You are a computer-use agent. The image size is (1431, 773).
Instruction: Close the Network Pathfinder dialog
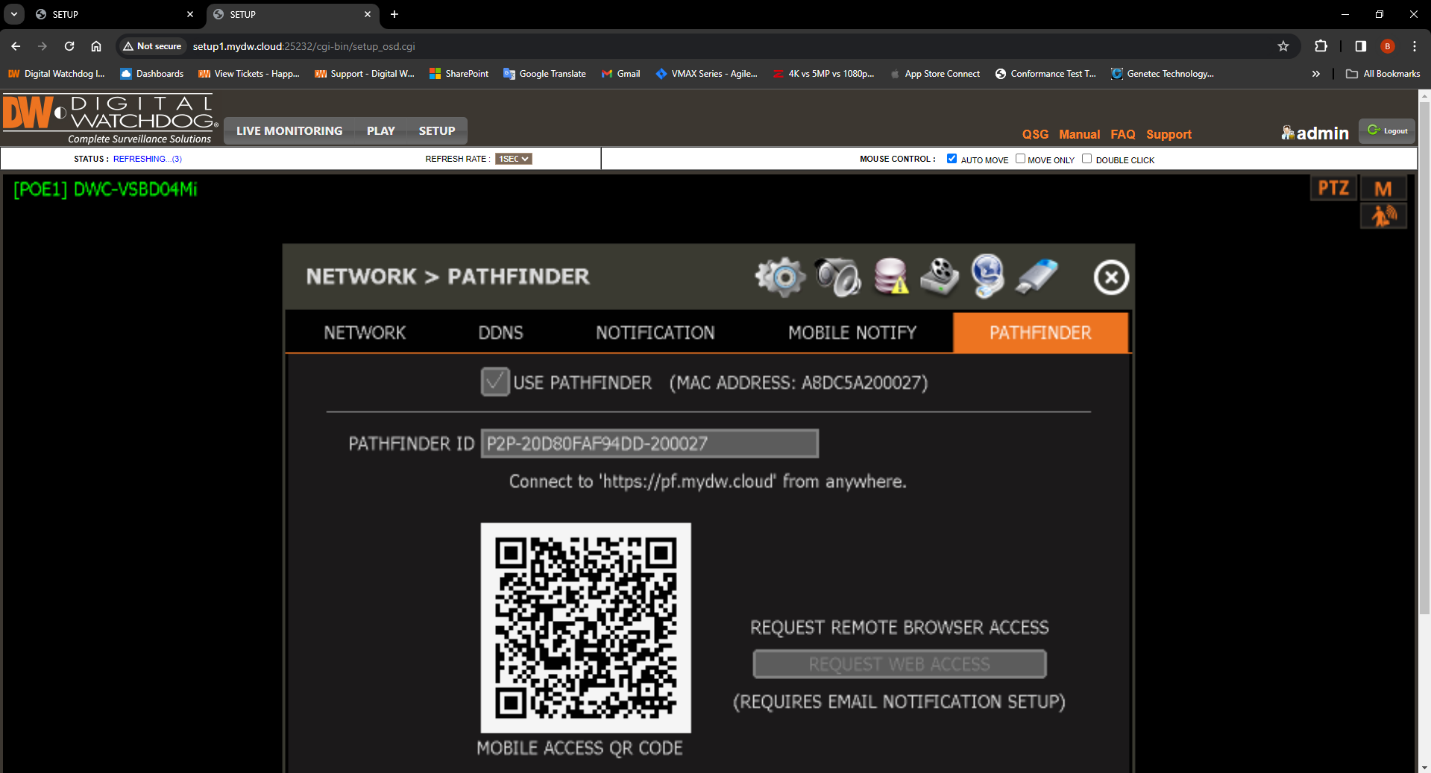pos(1111,278)
